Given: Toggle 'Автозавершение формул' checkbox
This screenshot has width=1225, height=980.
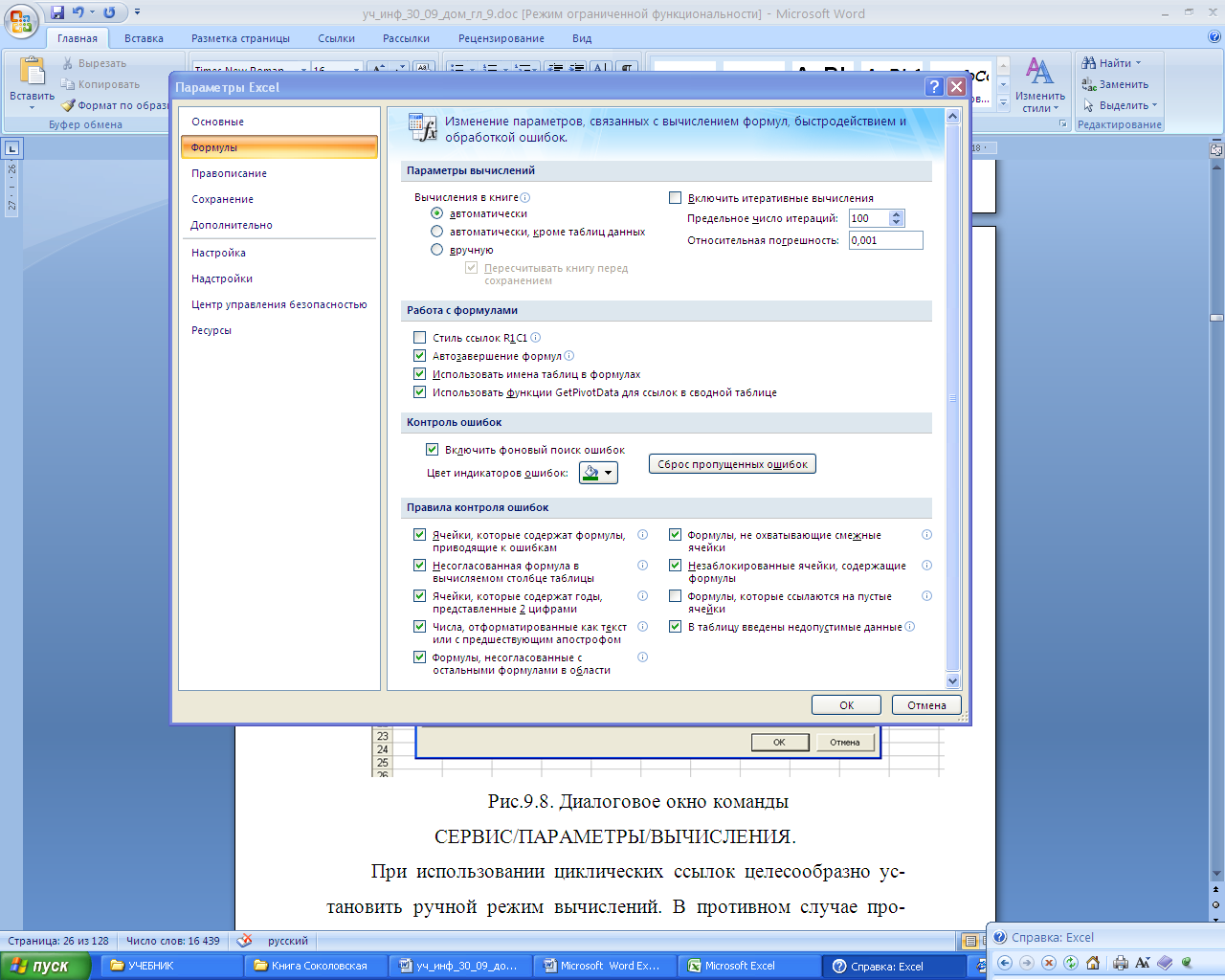Looking at the screenshot, I should [x=419, y=356].
